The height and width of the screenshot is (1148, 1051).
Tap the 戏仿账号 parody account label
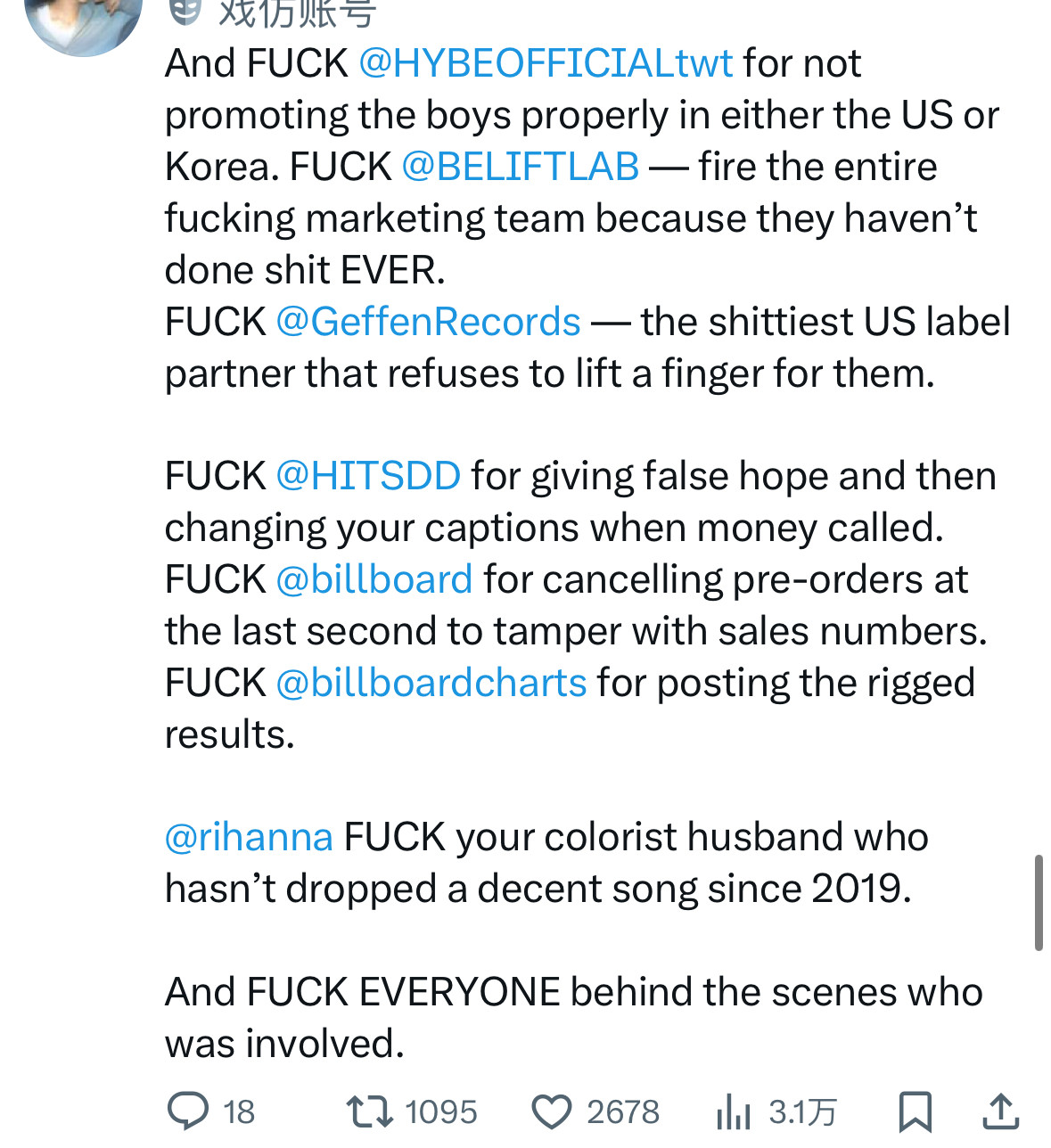click(x=298, y=12)
